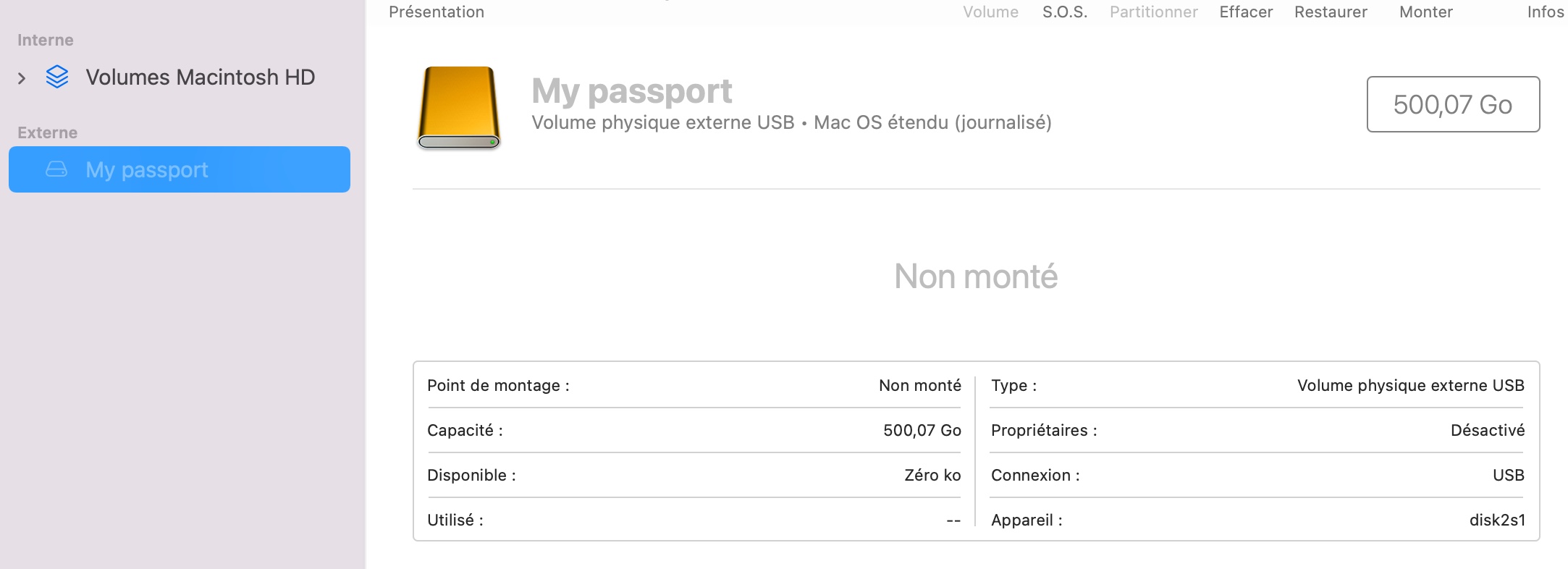Click the drive icon in My passport sidebar row
This screenshot has width=1568, height=569.
tap(56, 169)
